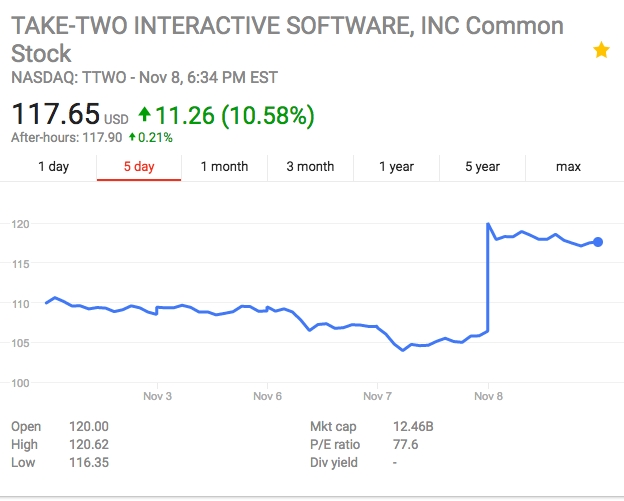Select the 5 year range tab

click(482, 167)
